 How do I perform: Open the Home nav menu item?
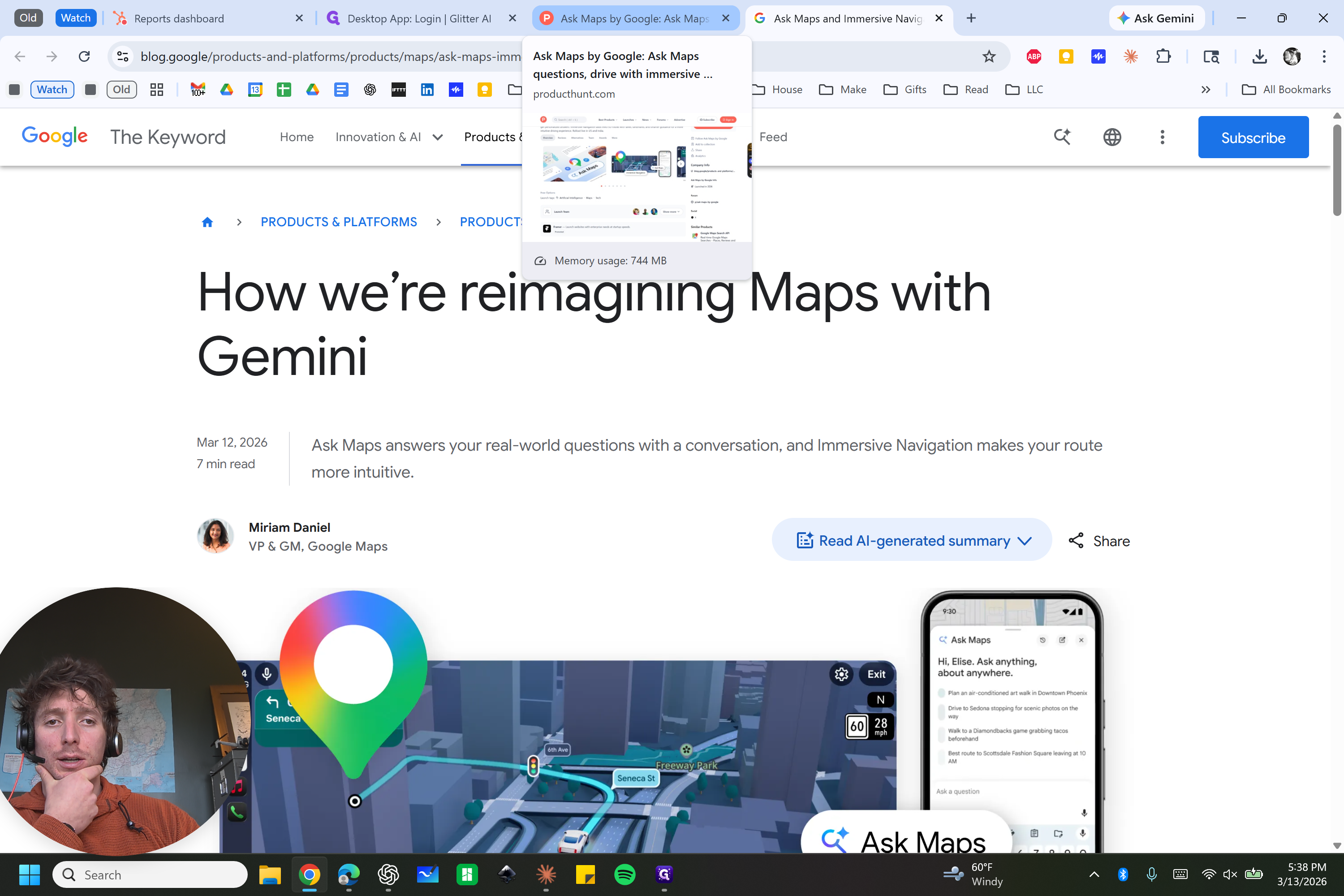[x=297, y=137]
